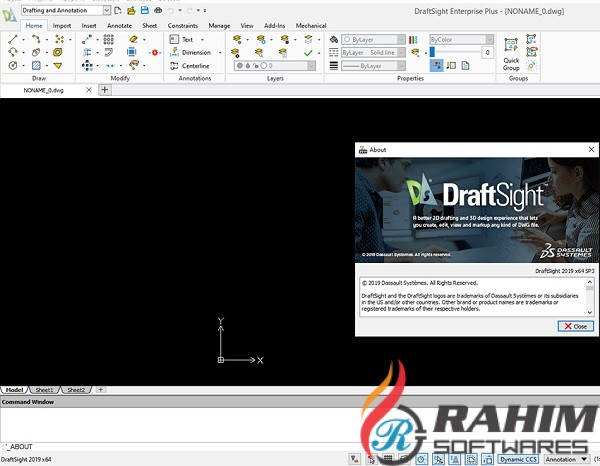Click the Pattern array icon in Modify
The height and width of the screenshot is (466, 600).
tap(109, 39)
